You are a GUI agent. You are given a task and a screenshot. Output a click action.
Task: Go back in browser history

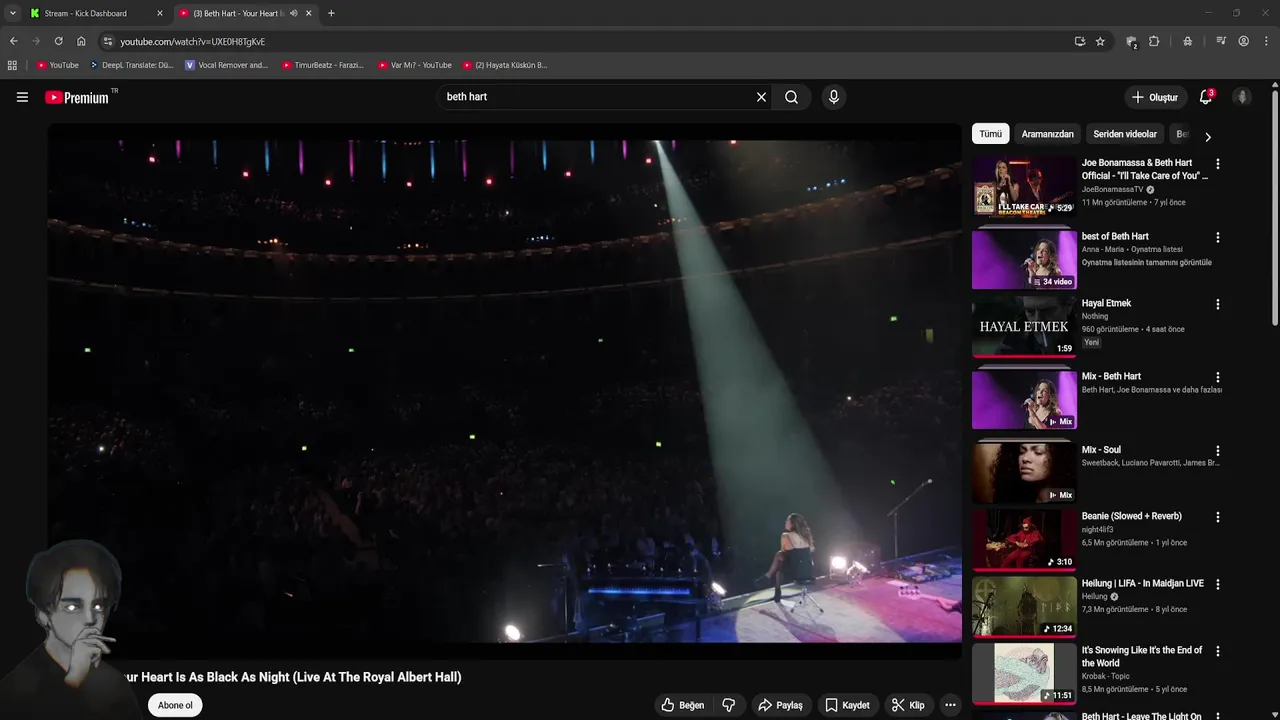(x=13, y=41)
